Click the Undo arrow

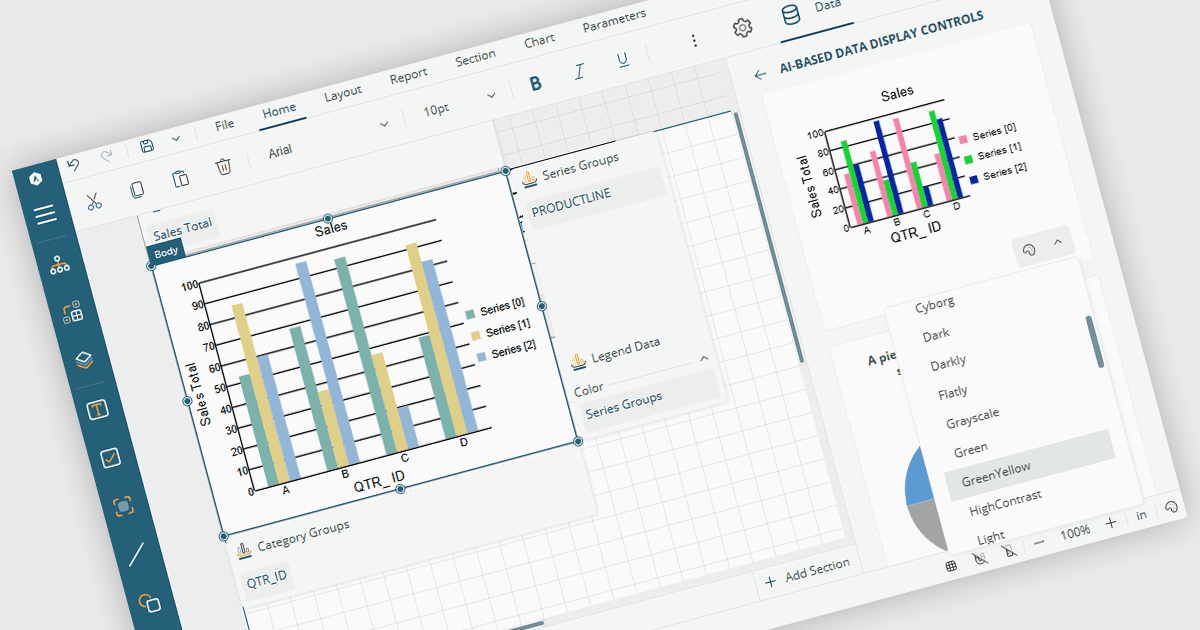(x=72, y=165)
